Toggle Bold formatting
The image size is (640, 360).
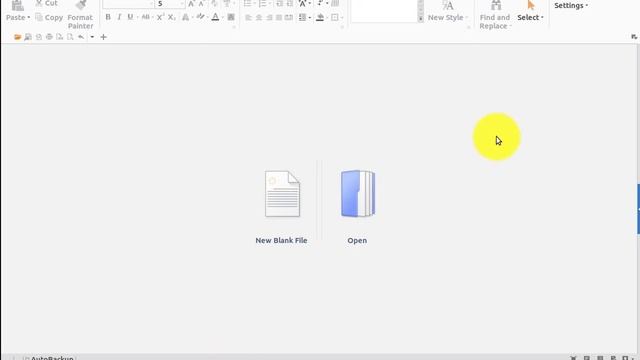[108, 17]
